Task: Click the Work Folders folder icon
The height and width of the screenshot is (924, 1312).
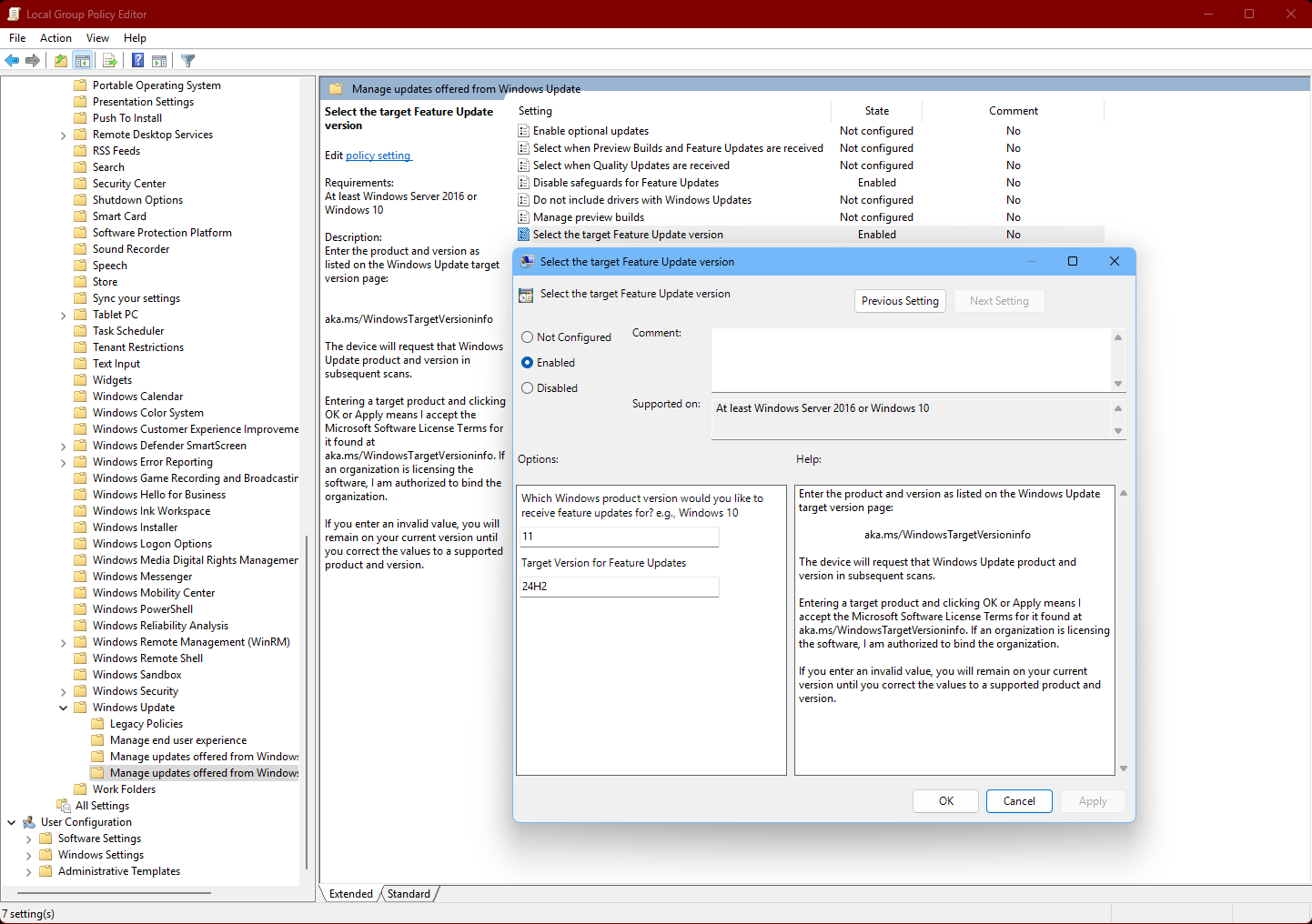Action: coord(81,789)
